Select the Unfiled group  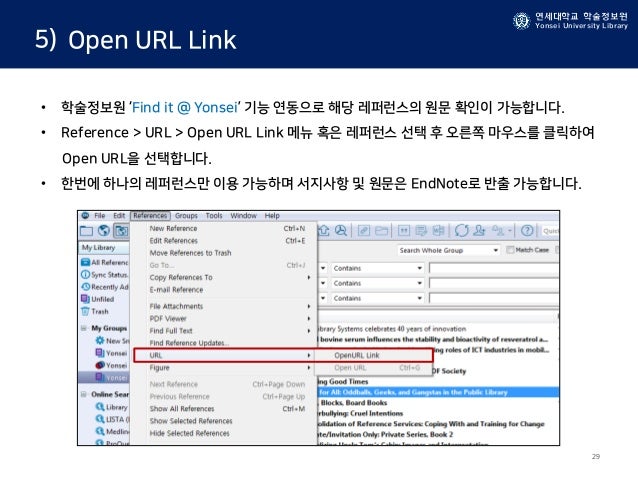(x=98, y=299)
